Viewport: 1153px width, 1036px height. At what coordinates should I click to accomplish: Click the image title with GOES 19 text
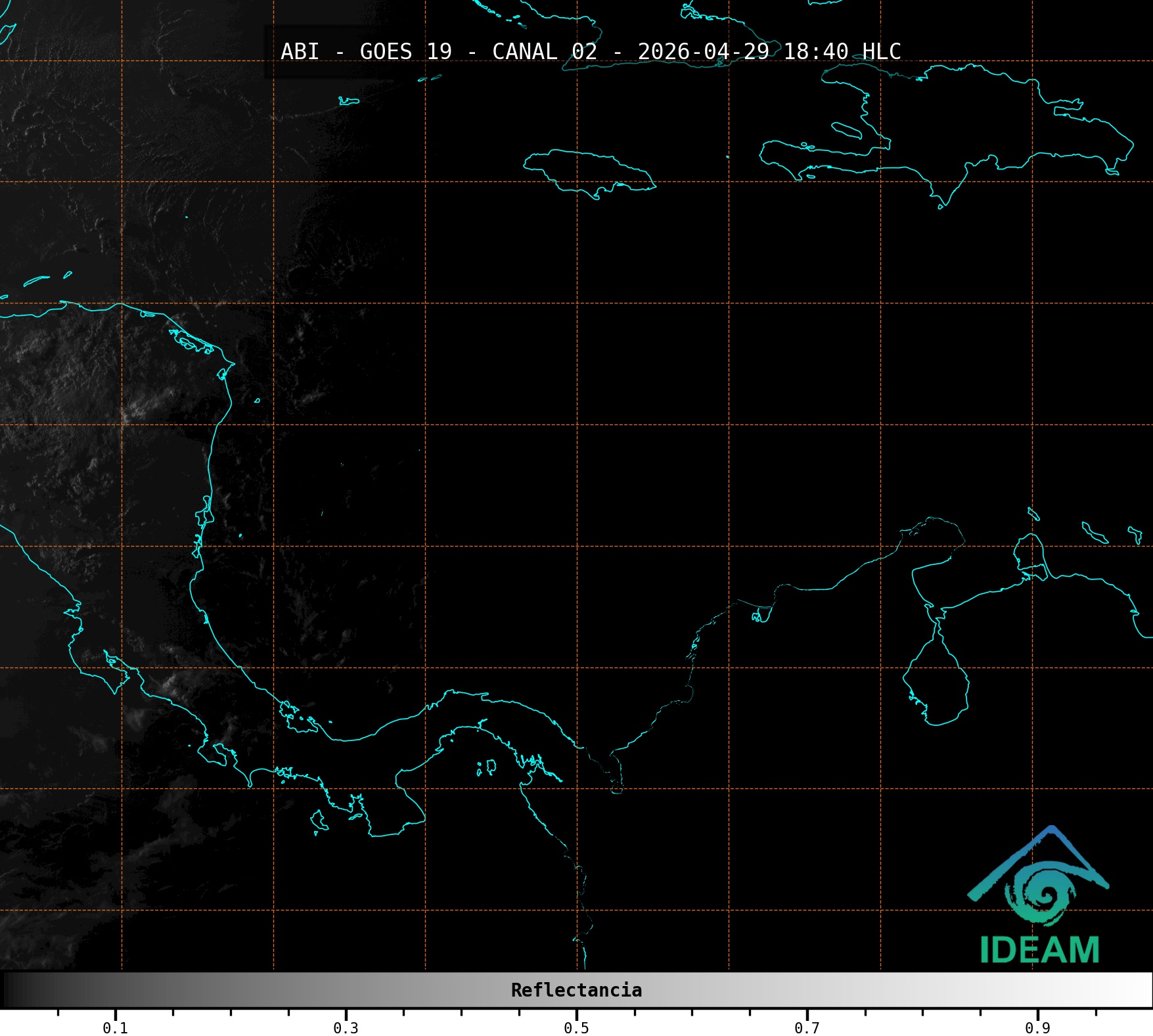[x=590, y=51]
